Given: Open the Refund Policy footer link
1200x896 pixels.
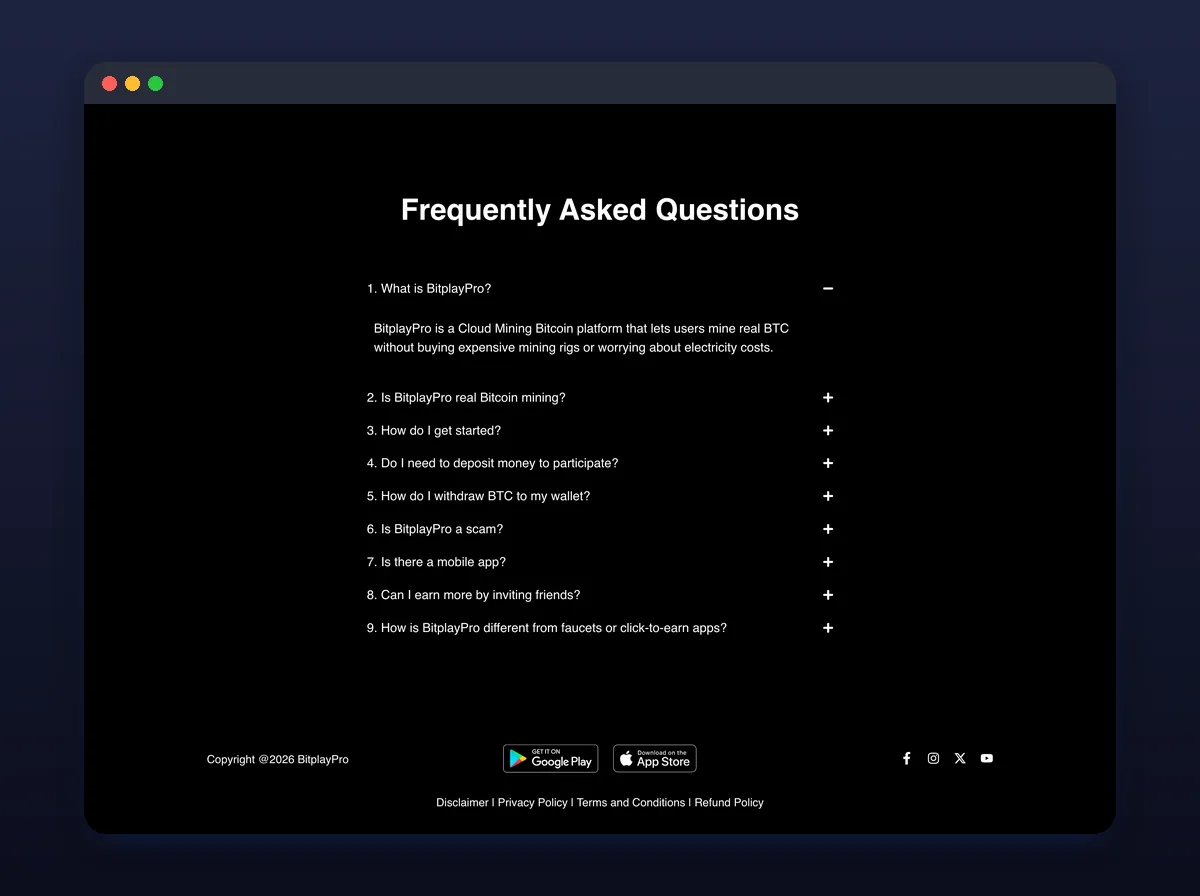Looking at the screenshot, I should click(729, 803).
